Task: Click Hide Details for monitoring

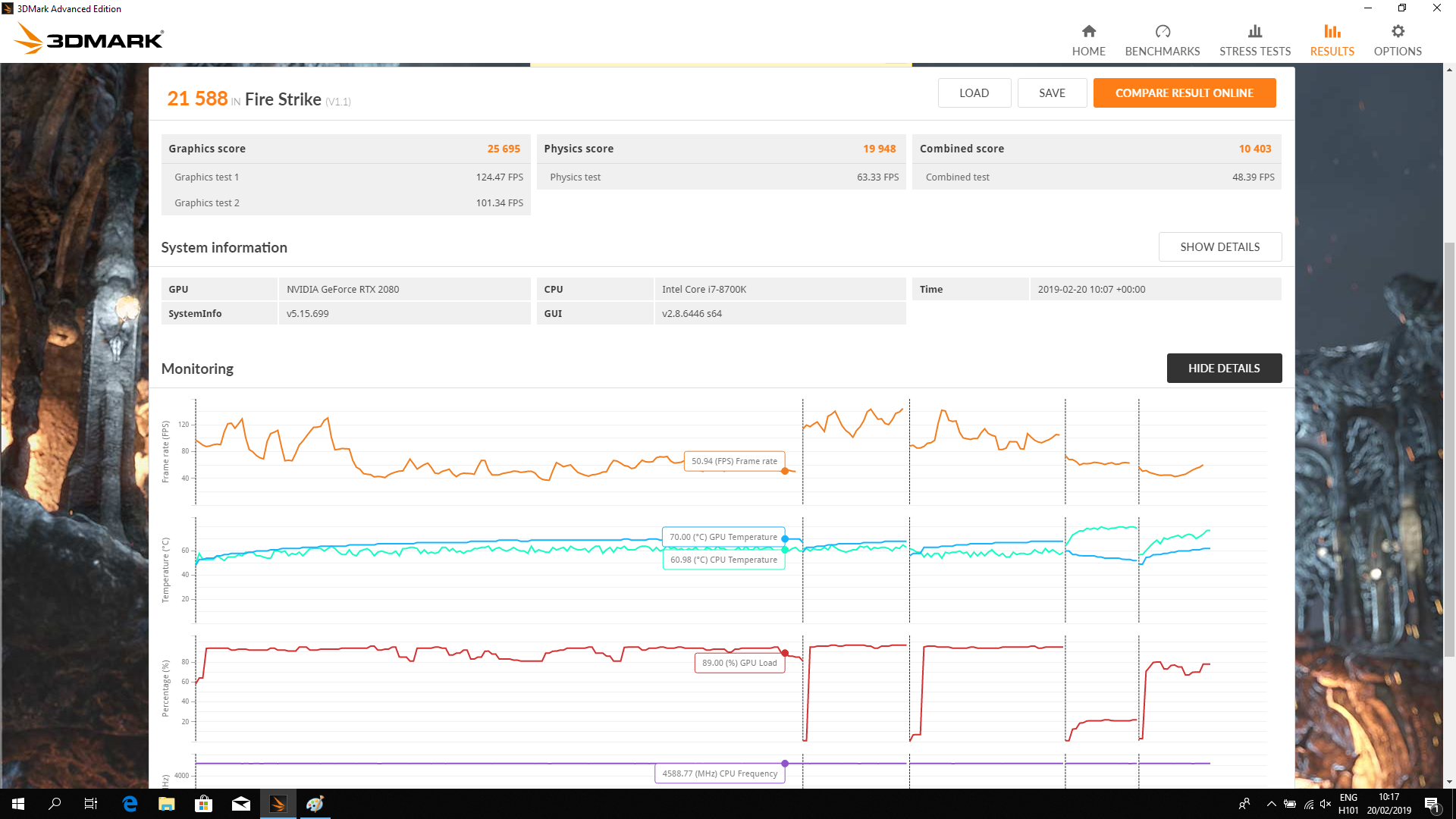Action: click(1224, 368)
